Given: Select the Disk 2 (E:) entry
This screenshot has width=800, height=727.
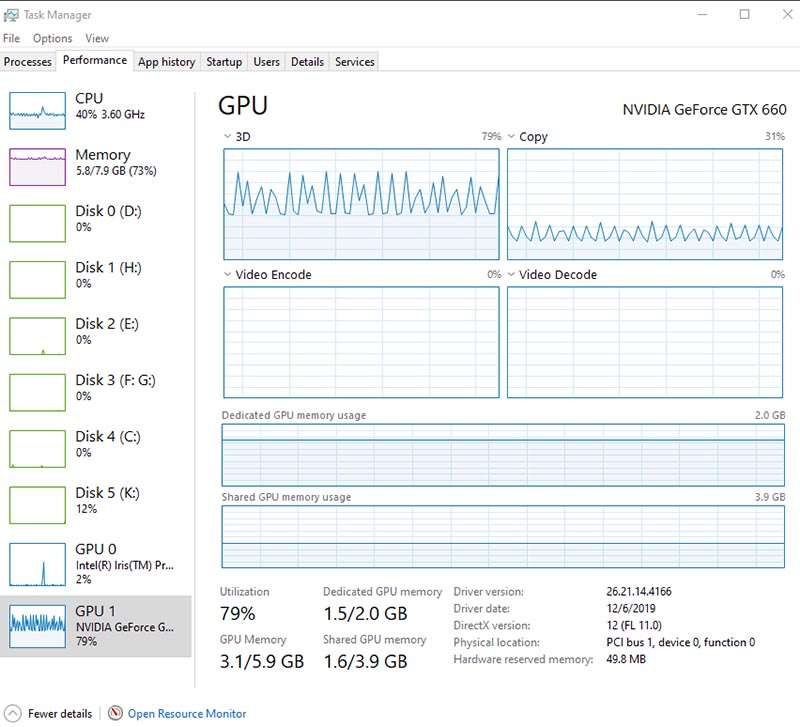Looking at the screenshot, I should (96, 336).
